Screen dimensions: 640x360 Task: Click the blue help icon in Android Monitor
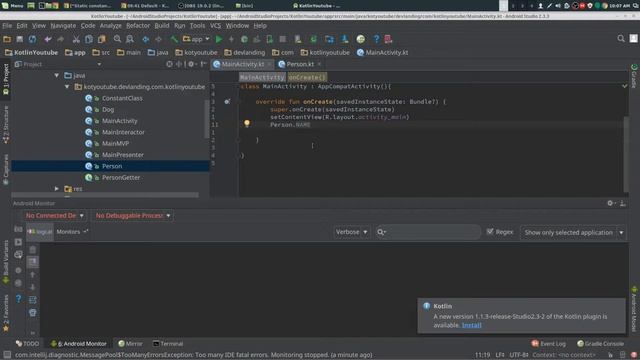[x=18, y=298]
